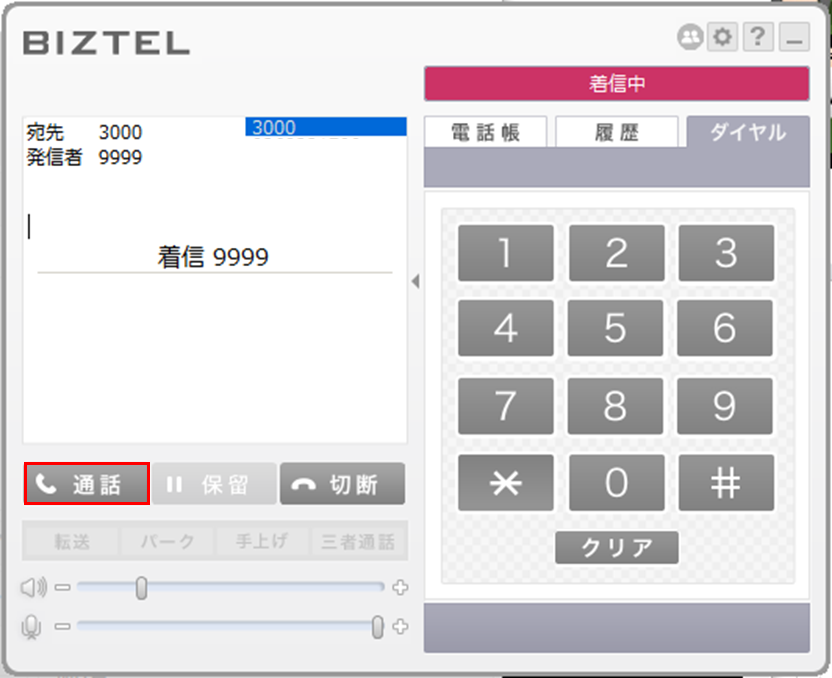This screenshot has height=678, width=832.
Task: Mute the speaker via speaker icon
Action: pyautogui.click(x=33, y=587)
